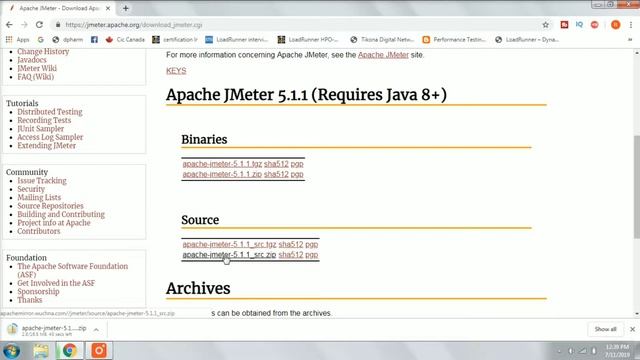Viewport: 640px width, 360px height.
Task: Download apache-jmeter-5.1.1.zip binary
Action: pyautogui.click(x=222, y=174)
